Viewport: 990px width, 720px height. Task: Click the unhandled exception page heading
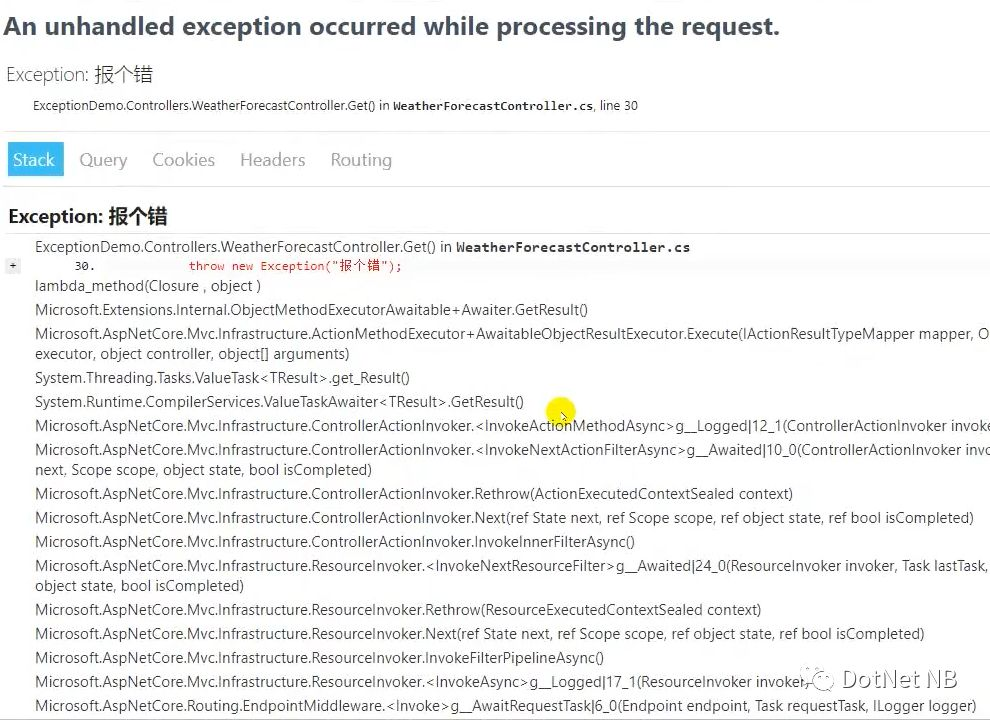(x=391, y=27)
